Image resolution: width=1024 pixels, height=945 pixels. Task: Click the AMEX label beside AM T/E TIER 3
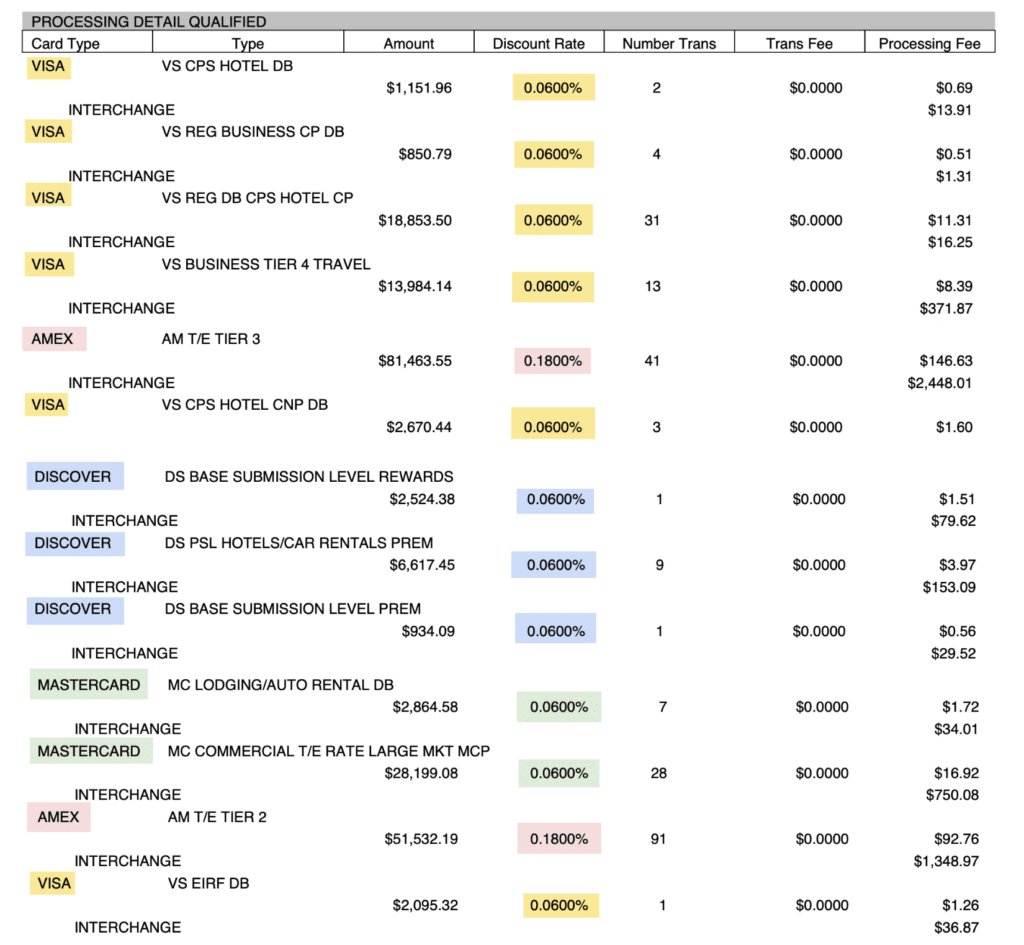[53, 339]
